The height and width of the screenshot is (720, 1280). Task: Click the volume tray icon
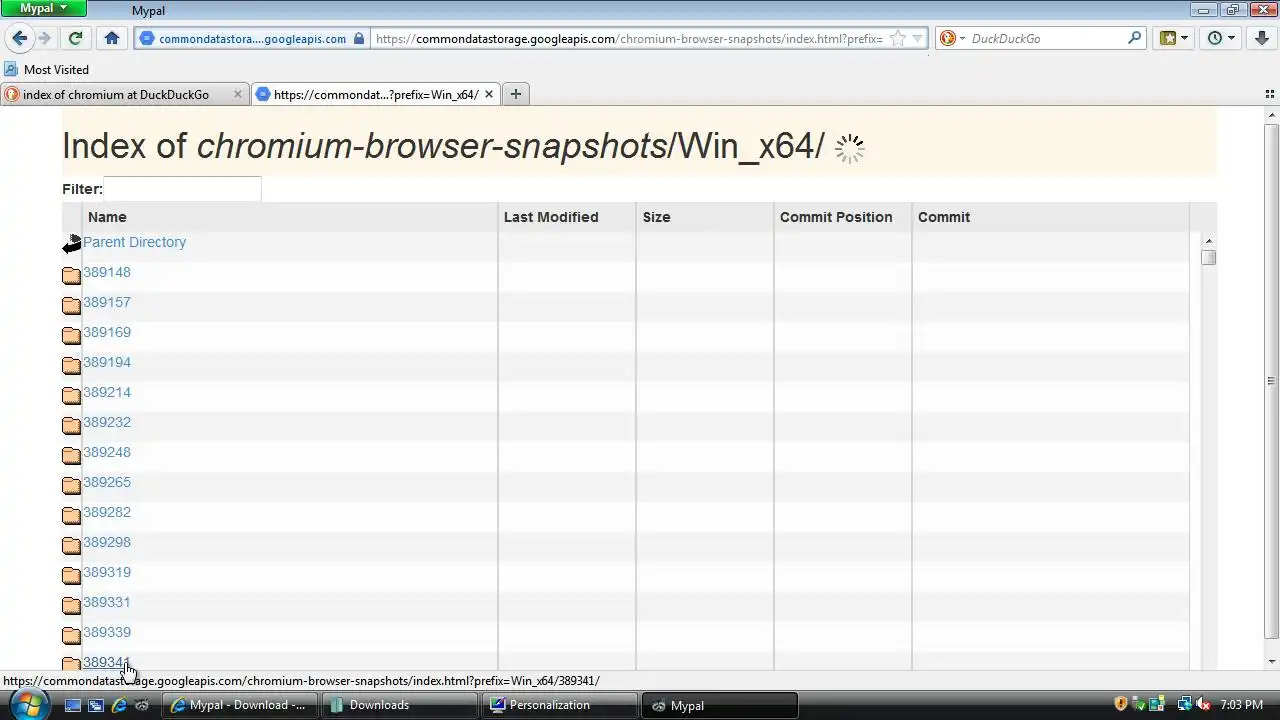(1203, 705)
